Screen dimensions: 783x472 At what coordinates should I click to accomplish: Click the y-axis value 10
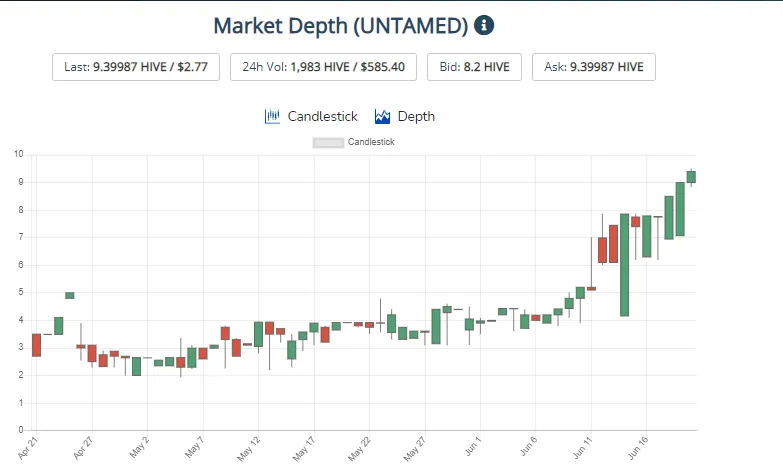point(18,154)
